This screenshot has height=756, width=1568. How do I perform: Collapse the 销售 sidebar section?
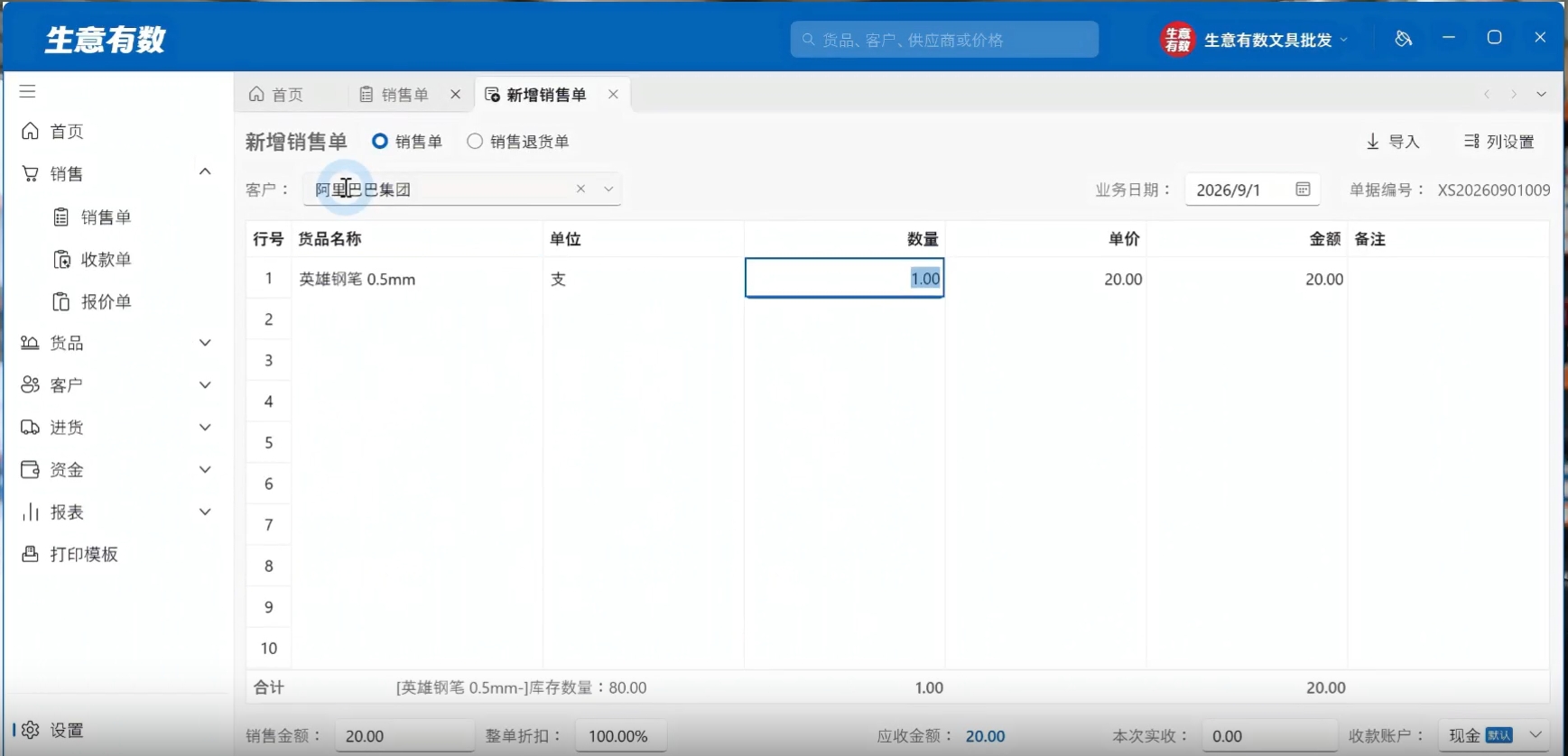[x=206, y=172]
